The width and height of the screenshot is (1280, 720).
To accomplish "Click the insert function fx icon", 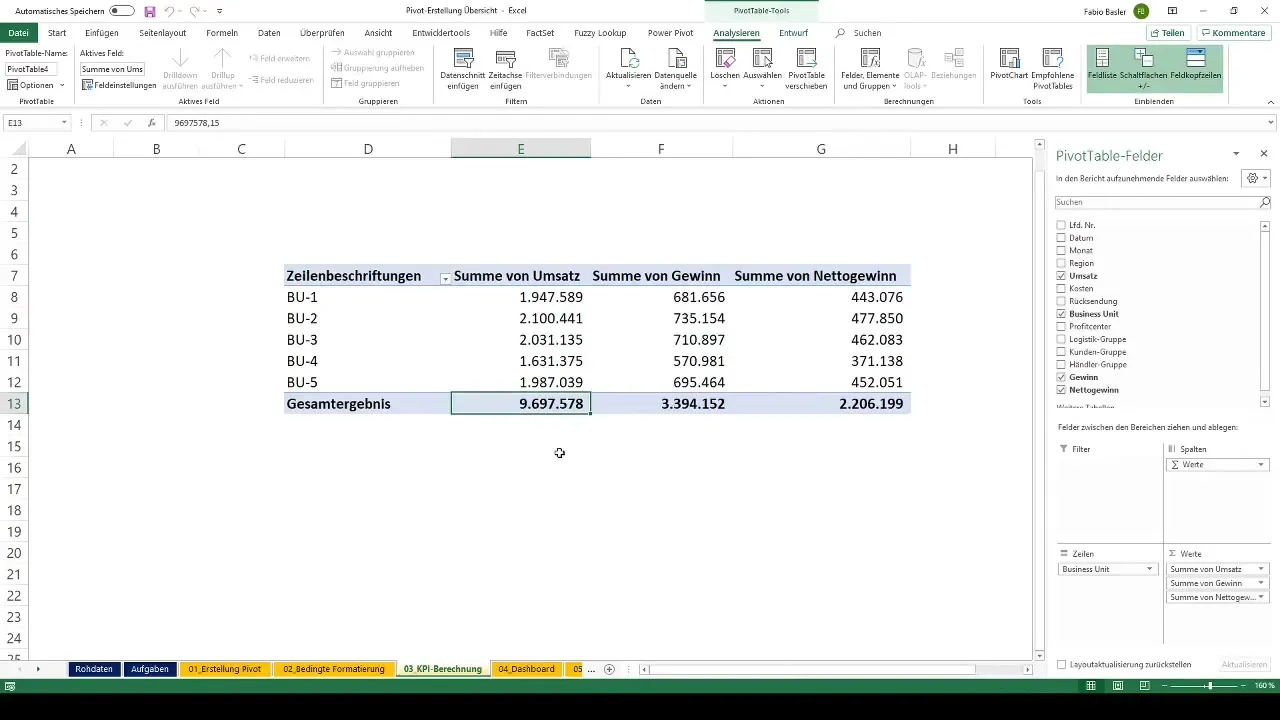I will coord(152,123).
